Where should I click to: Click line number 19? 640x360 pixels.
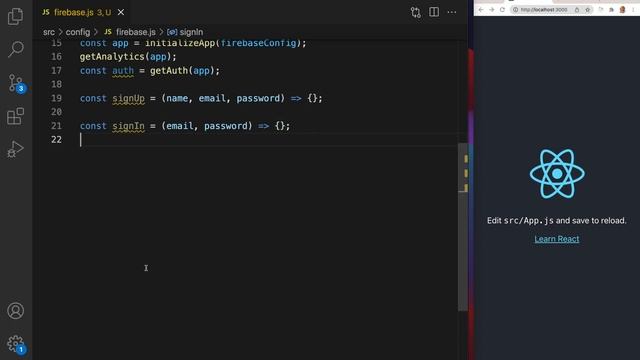pos(56,98)
